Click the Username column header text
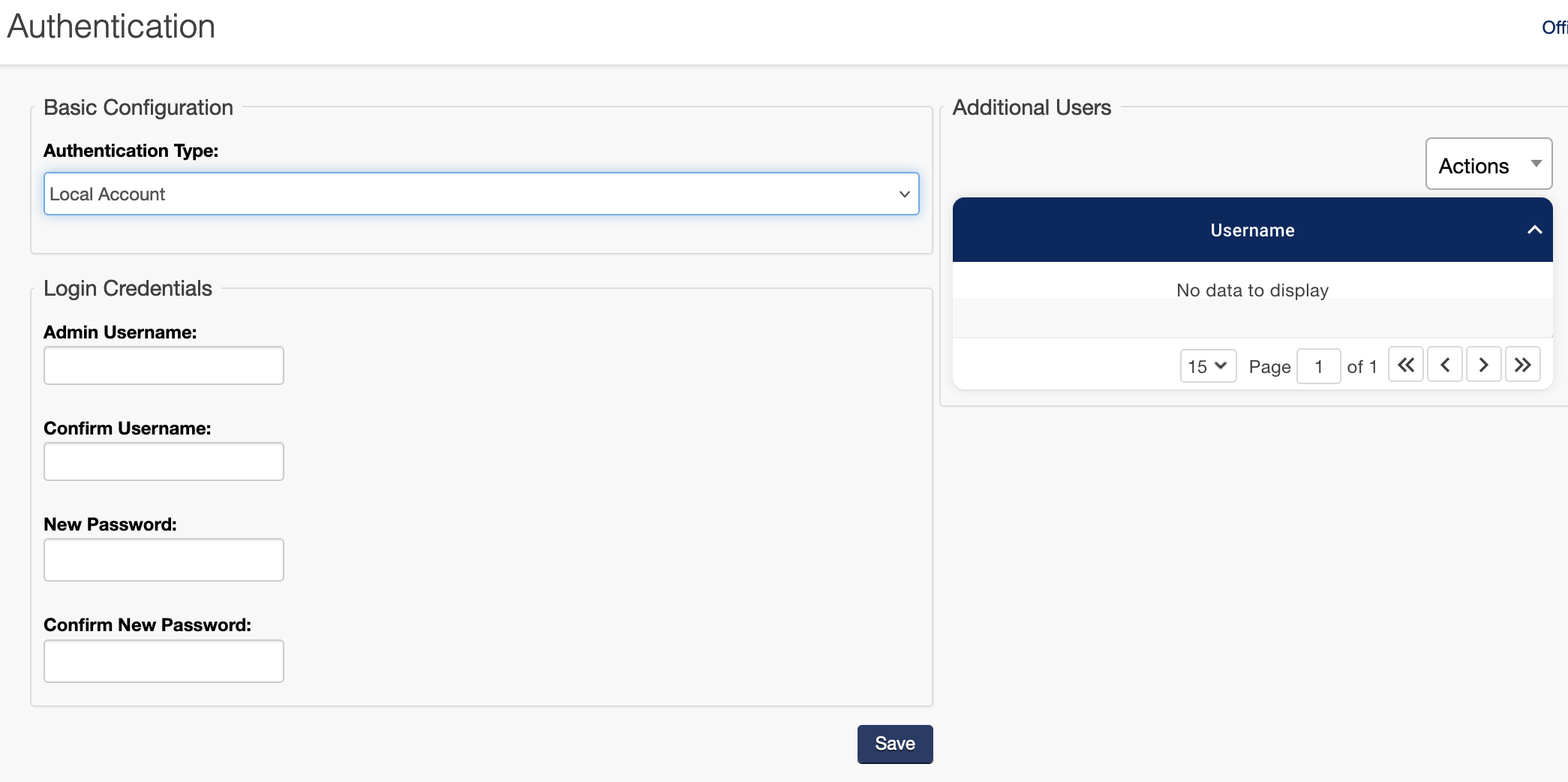Image resolution: width=1568 pixels, height=782 pixels. click(x=1252, y=230)
